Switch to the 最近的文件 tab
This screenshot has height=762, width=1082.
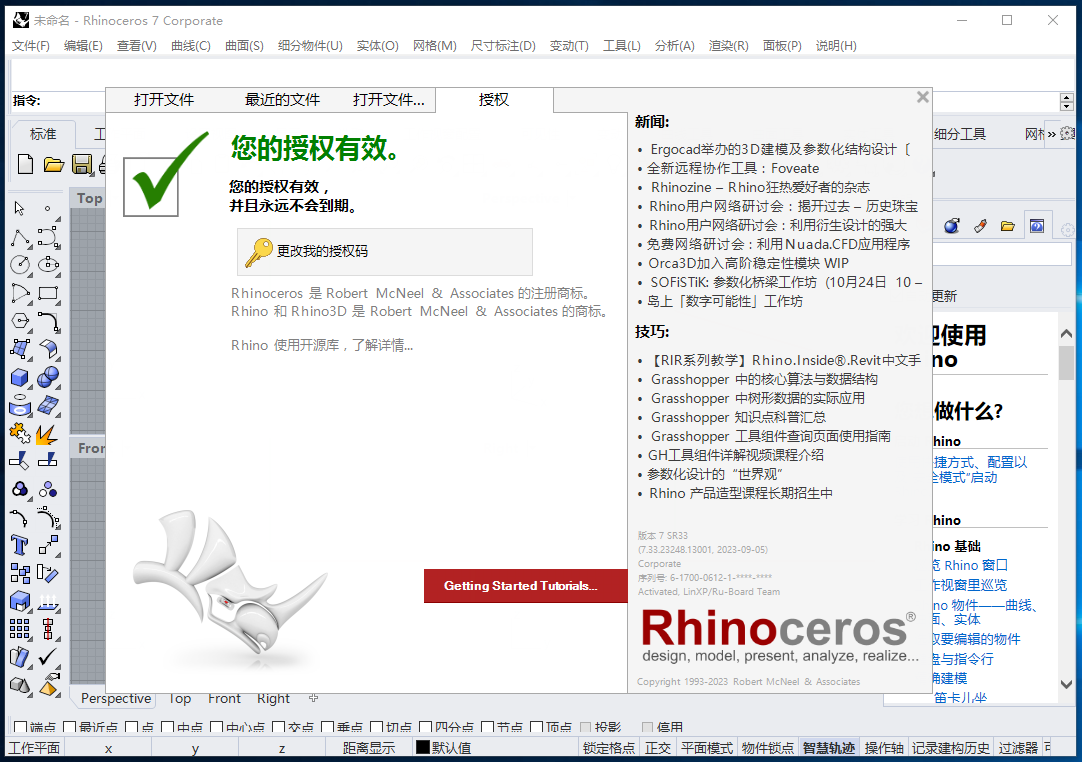click(282, 100)
